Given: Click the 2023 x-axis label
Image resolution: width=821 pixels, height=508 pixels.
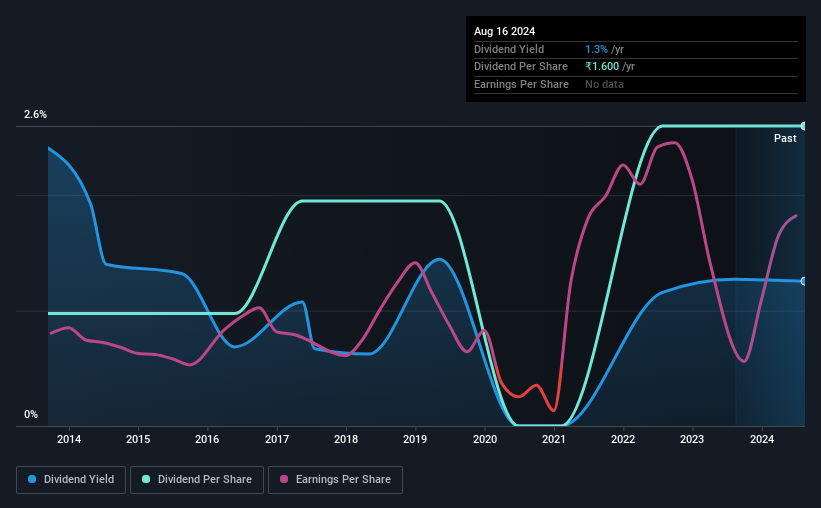Looking at the screenshot, I should tap(692, 439).
